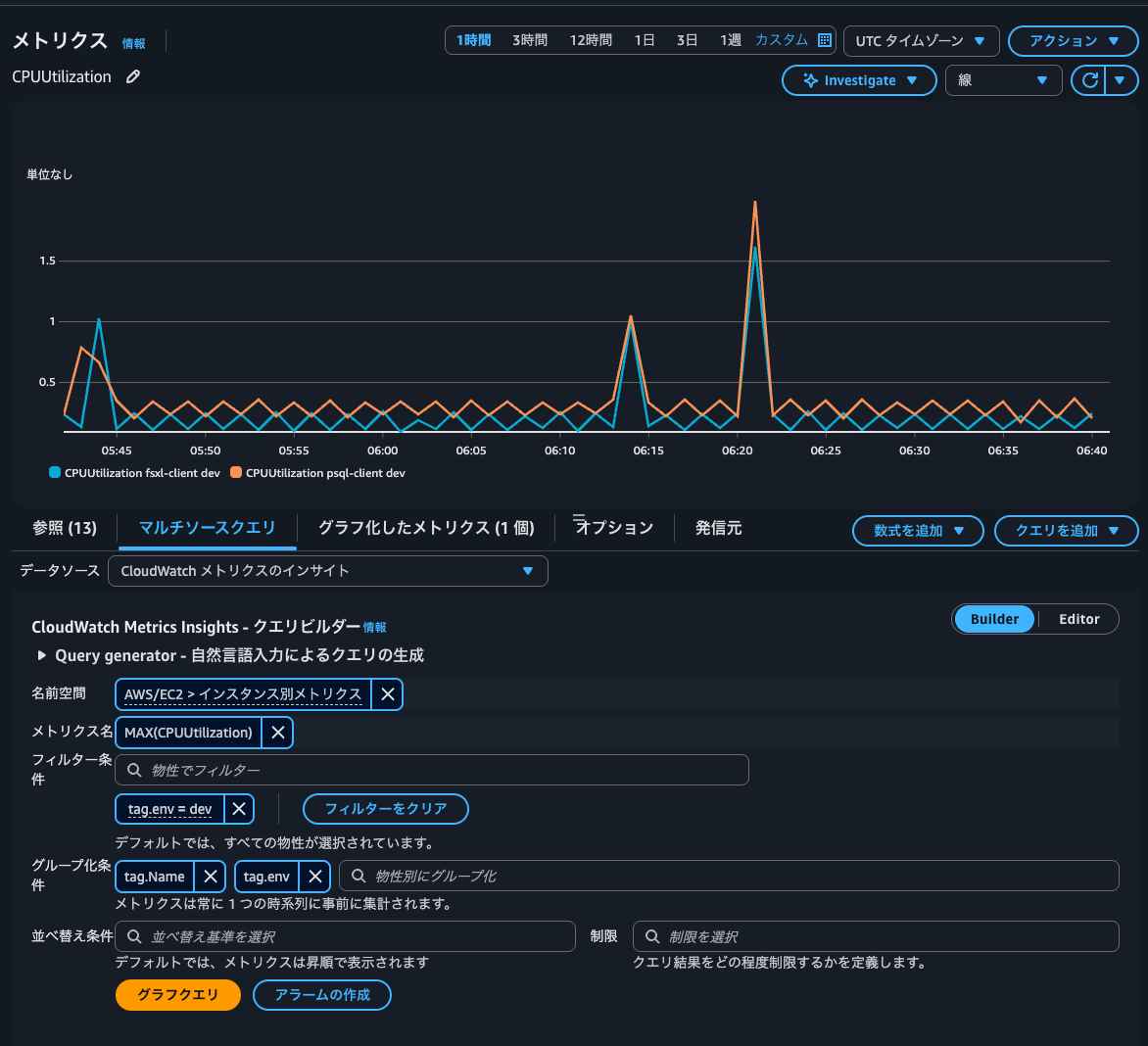Open the 線 graph type dropdown

coord(1003,80)
